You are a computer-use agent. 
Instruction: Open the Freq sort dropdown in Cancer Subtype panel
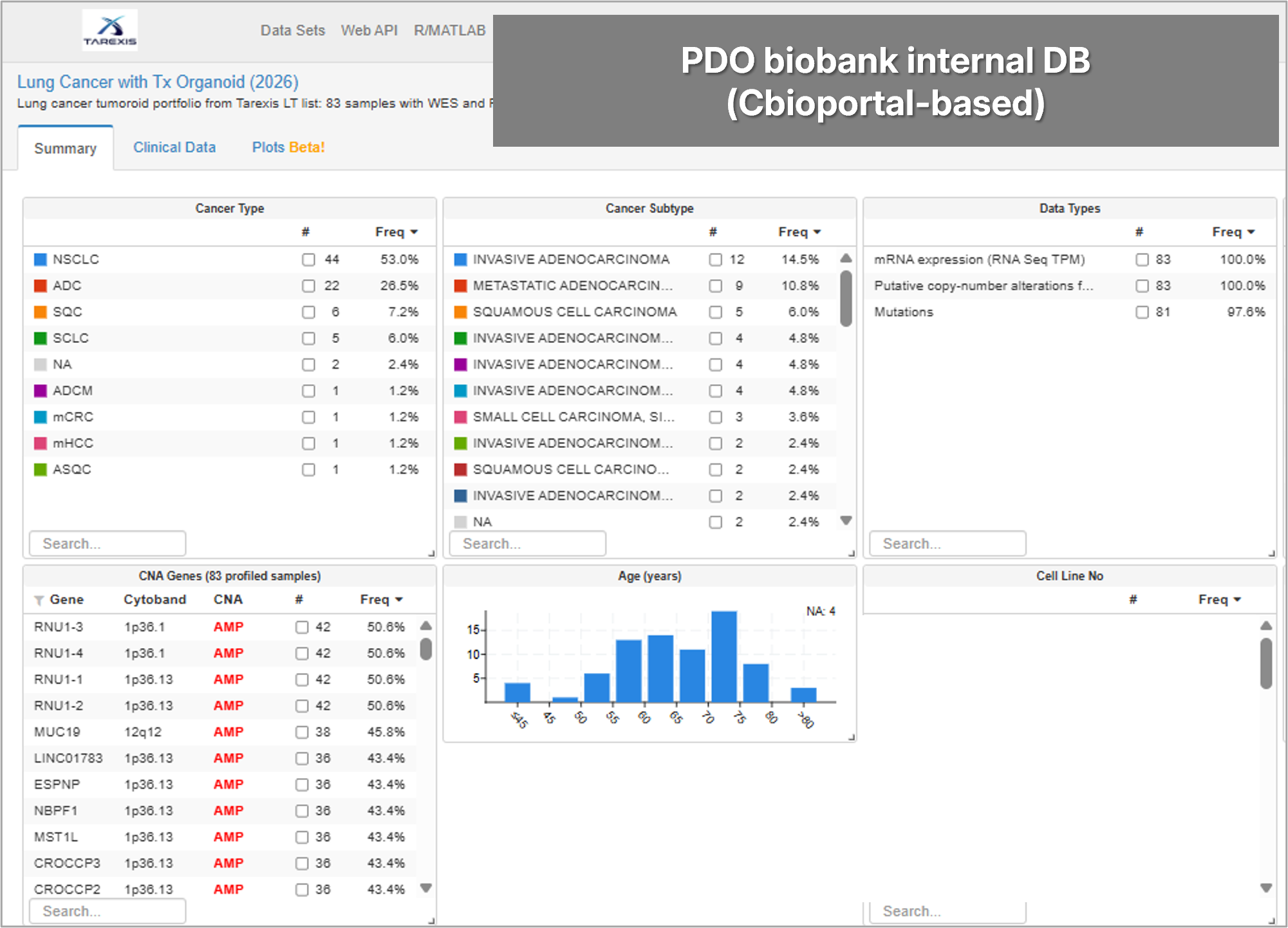(817, 232)
